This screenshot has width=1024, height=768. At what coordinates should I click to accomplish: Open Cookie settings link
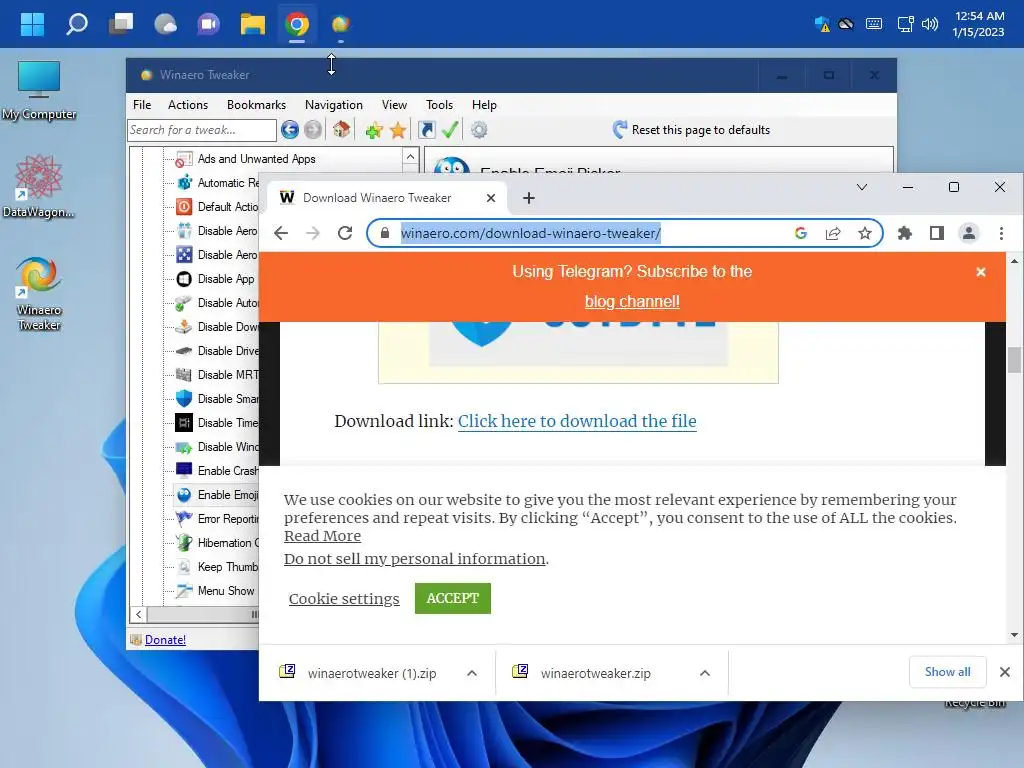tap(344, 599)
